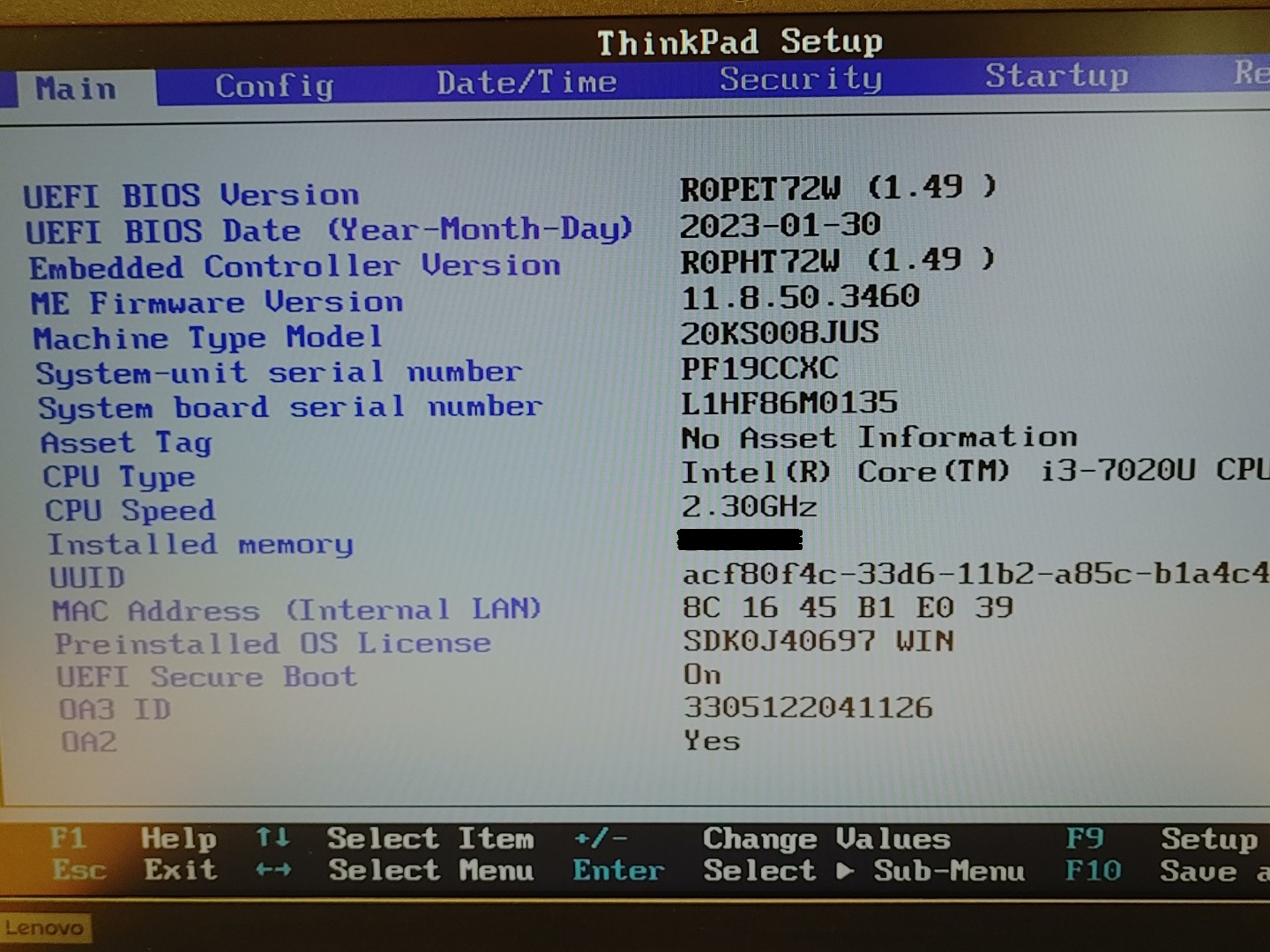Viewport: 1270px width, 952px height.
Task: Switch to the Date/Time tab
Action: 527,83
